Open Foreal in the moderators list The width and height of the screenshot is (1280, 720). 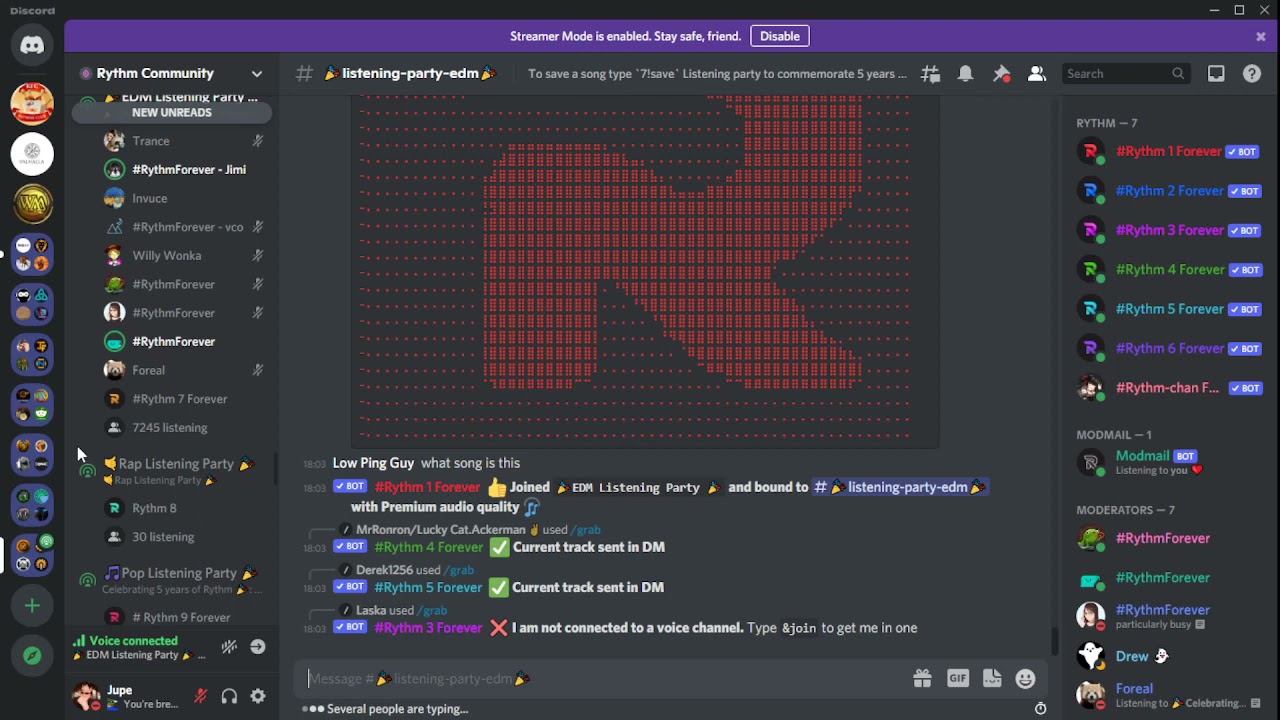click(x=1168, y=695)
